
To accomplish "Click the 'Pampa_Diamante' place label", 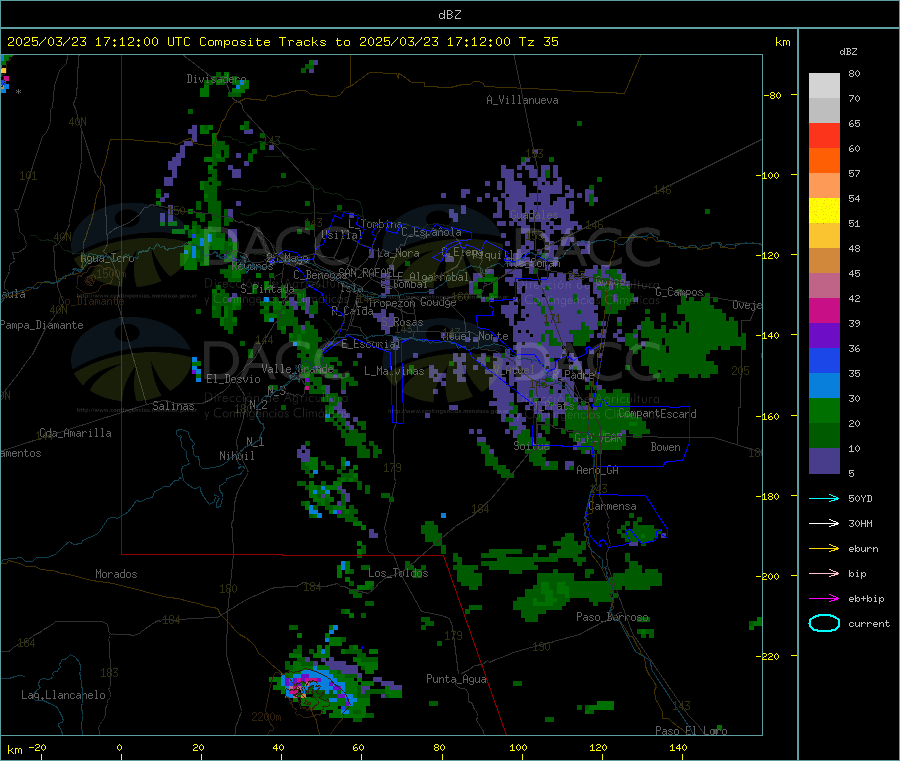I will click(42, 325).
